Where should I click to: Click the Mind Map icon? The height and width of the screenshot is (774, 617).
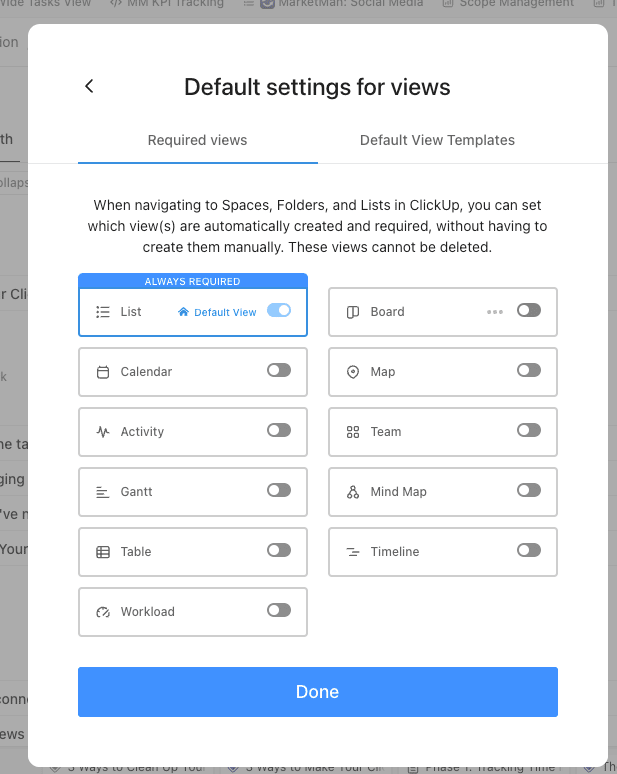click(x=353, y=492)
